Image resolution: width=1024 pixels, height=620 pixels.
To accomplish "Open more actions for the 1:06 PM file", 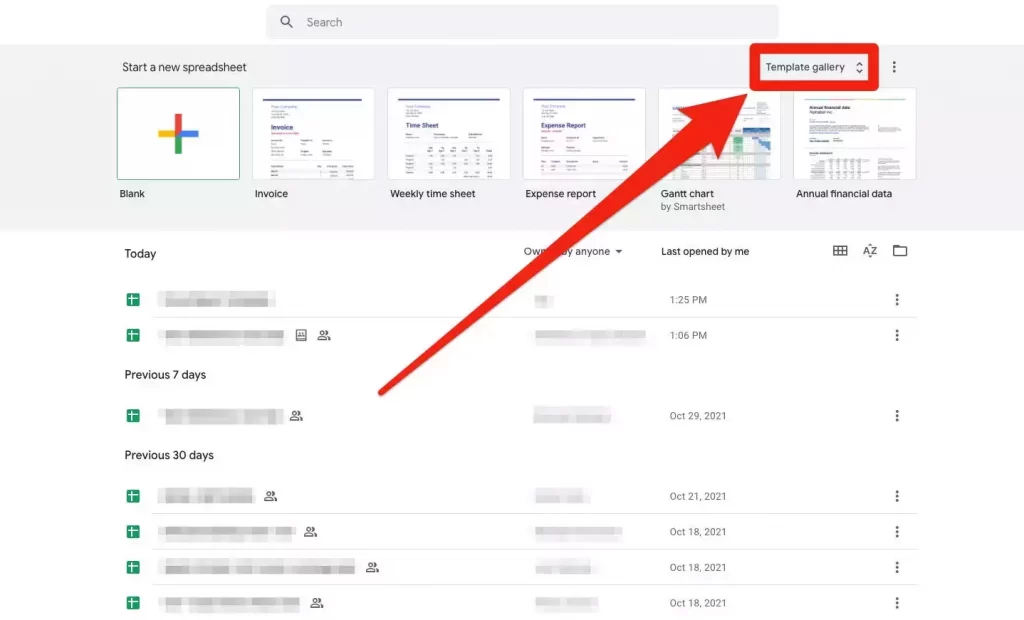I will point(897,335).
